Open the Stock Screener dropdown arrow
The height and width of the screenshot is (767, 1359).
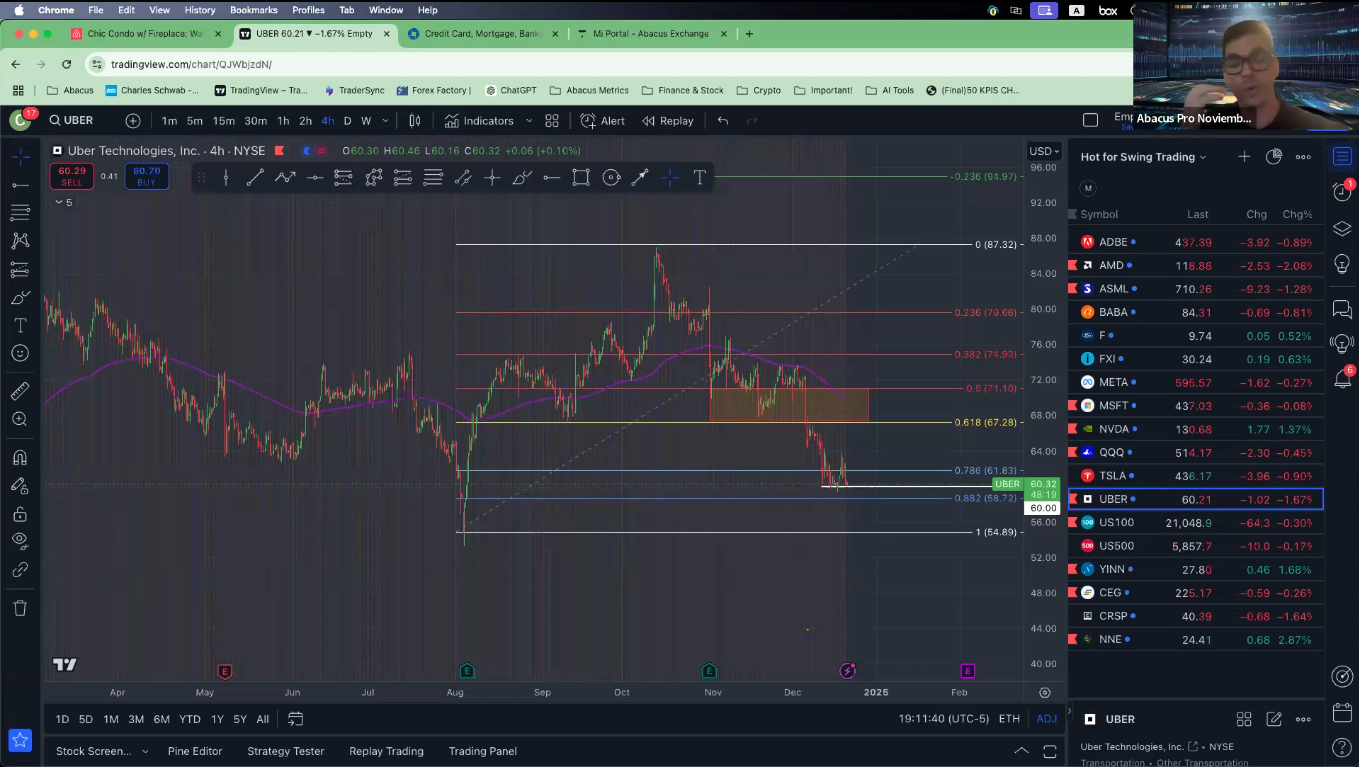click(x=145, y=751)
